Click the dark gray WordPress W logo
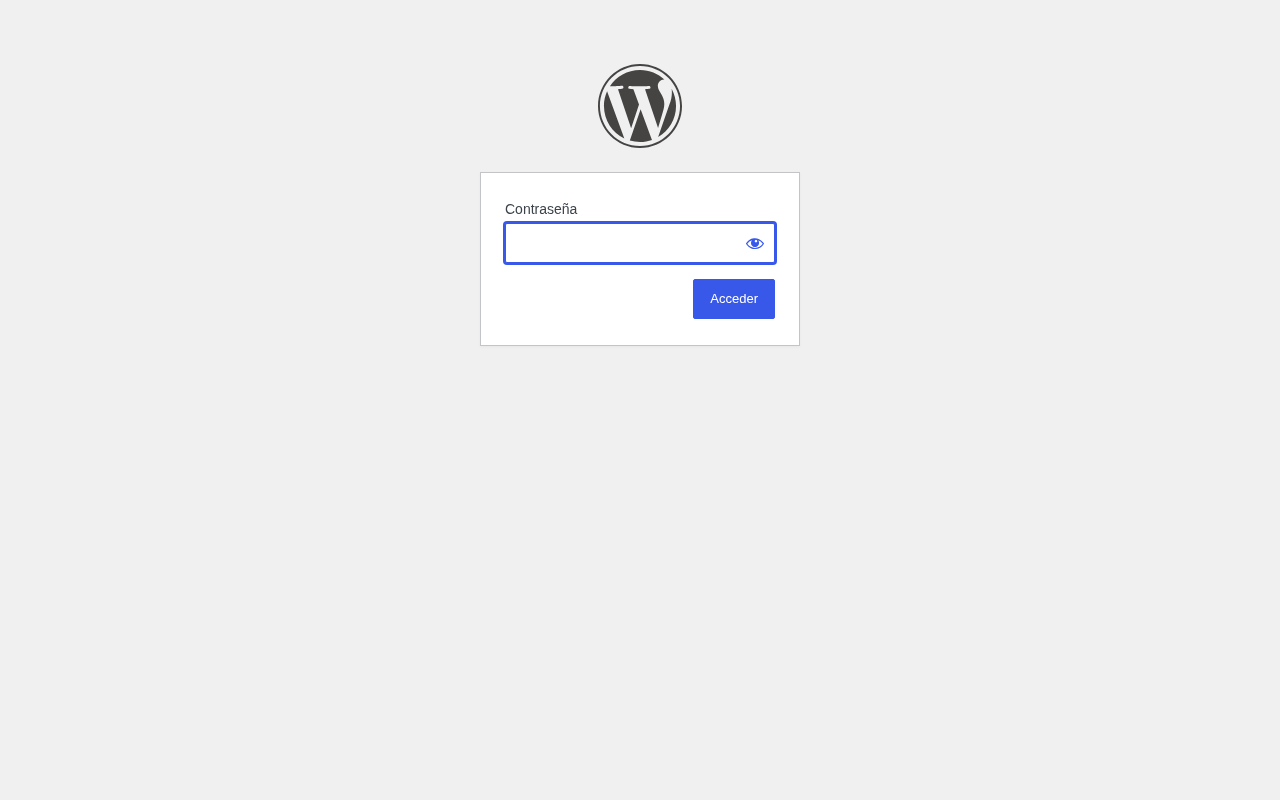1280x800 pixels. [640, 106]
